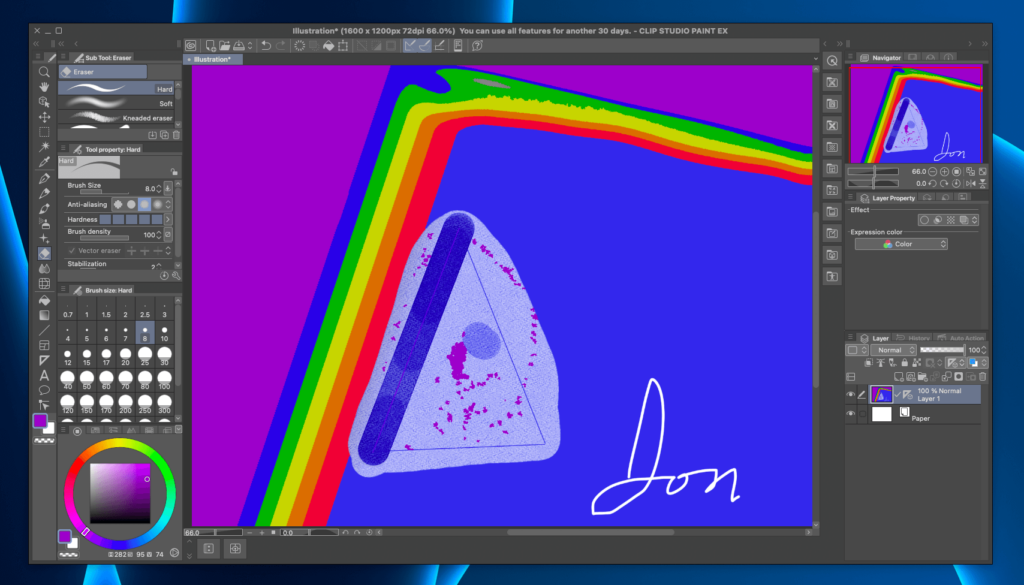The width and height of the screenshot is (1024, 585).
Task: Open the Normal blending mode dropdown
Action: 893,351
